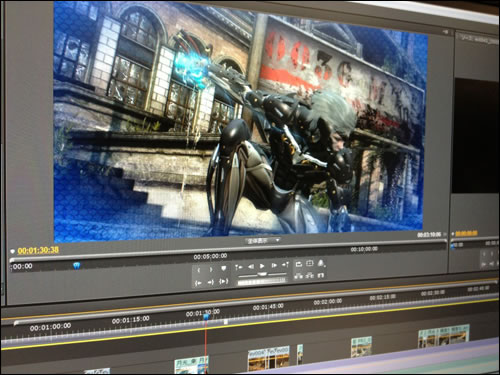Select the clip near 00:02:15:00
The image size is (500, 375).
[x=361, y=346]
